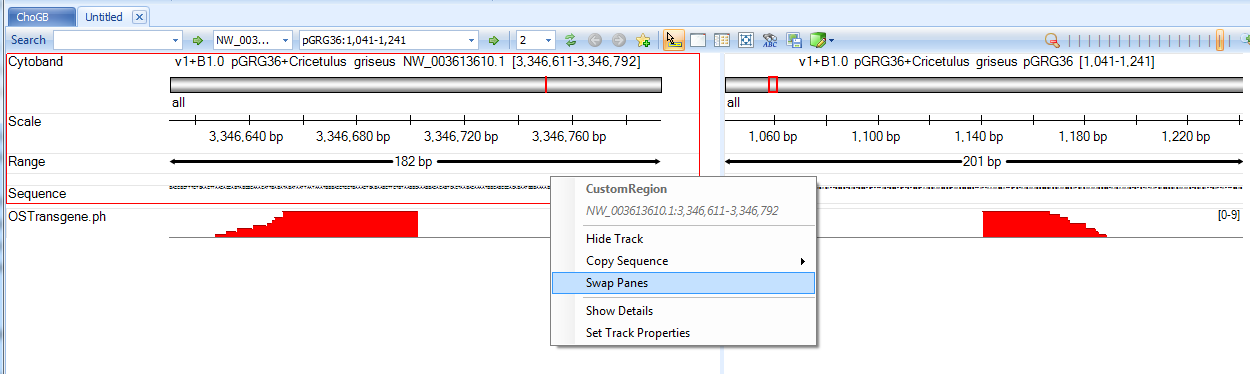
Task: Switch to the Untitled tab
Action: coord(104,17)
